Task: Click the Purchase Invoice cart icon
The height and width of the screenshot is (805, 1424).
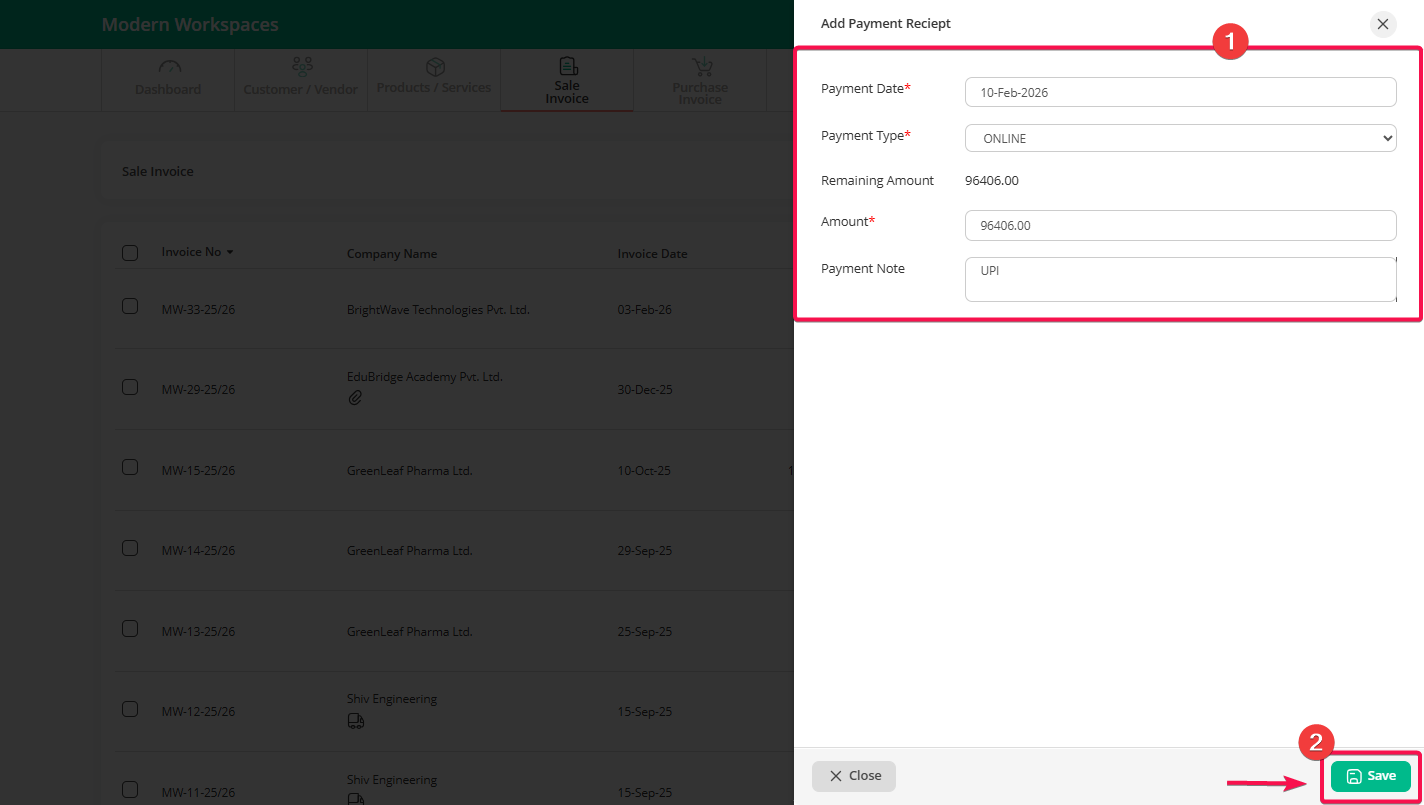Action: [700, 67]
